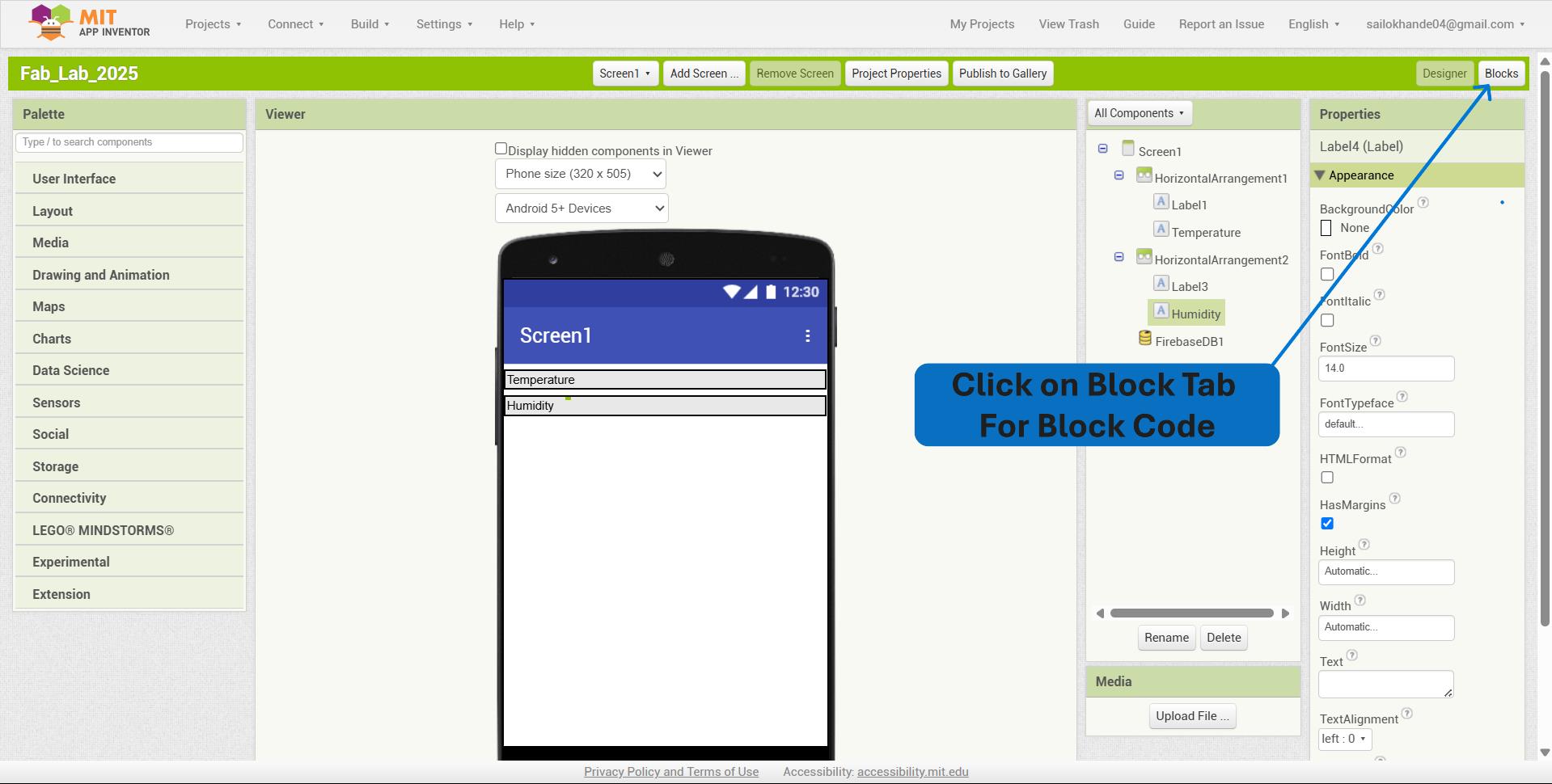Toggle the HTMLFormat checkbox

1327,478
